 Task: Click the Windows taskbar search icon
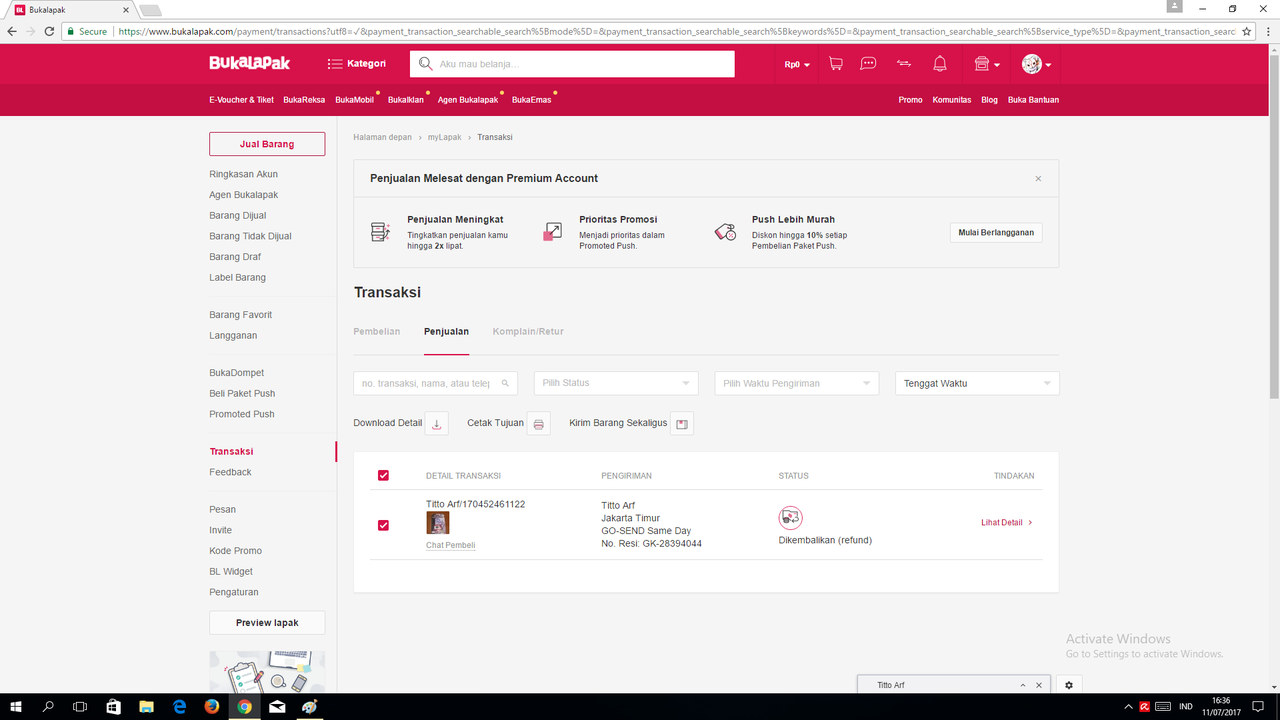tap(48, 707)
